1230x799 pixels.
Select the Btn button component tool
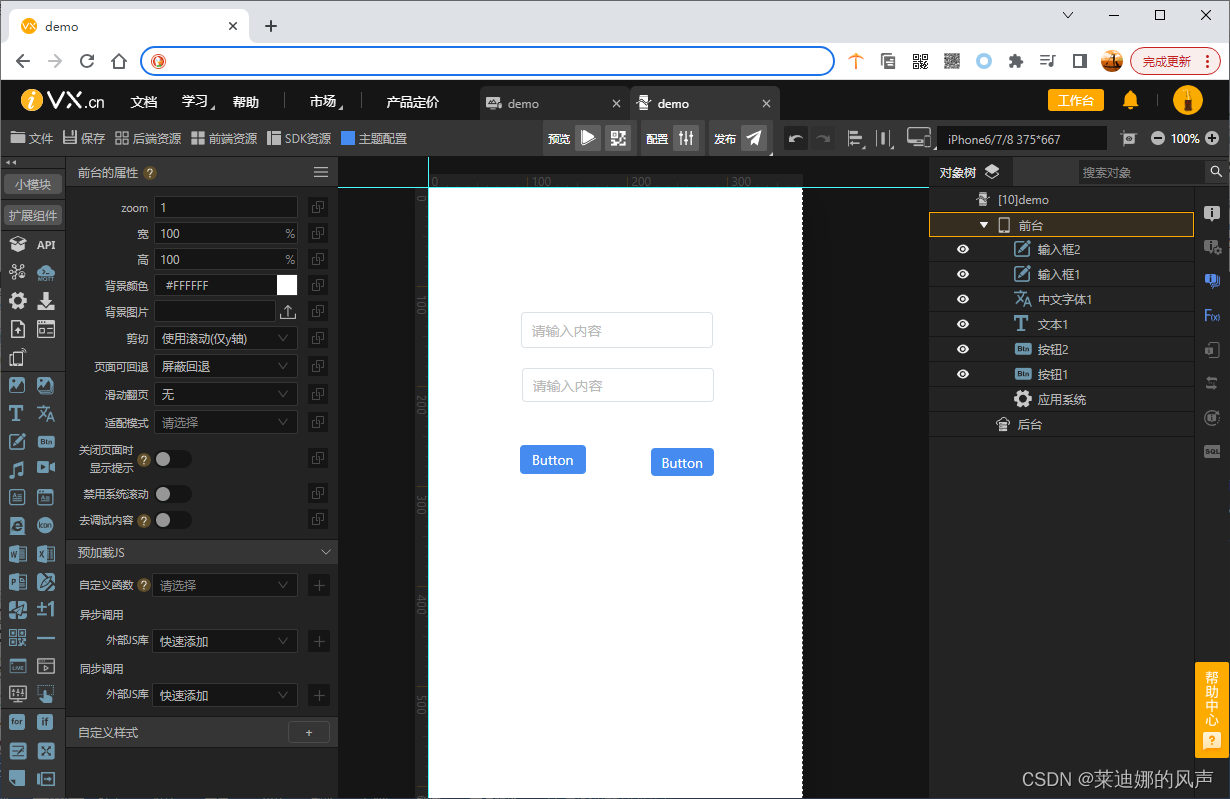(x=46, y=441)
